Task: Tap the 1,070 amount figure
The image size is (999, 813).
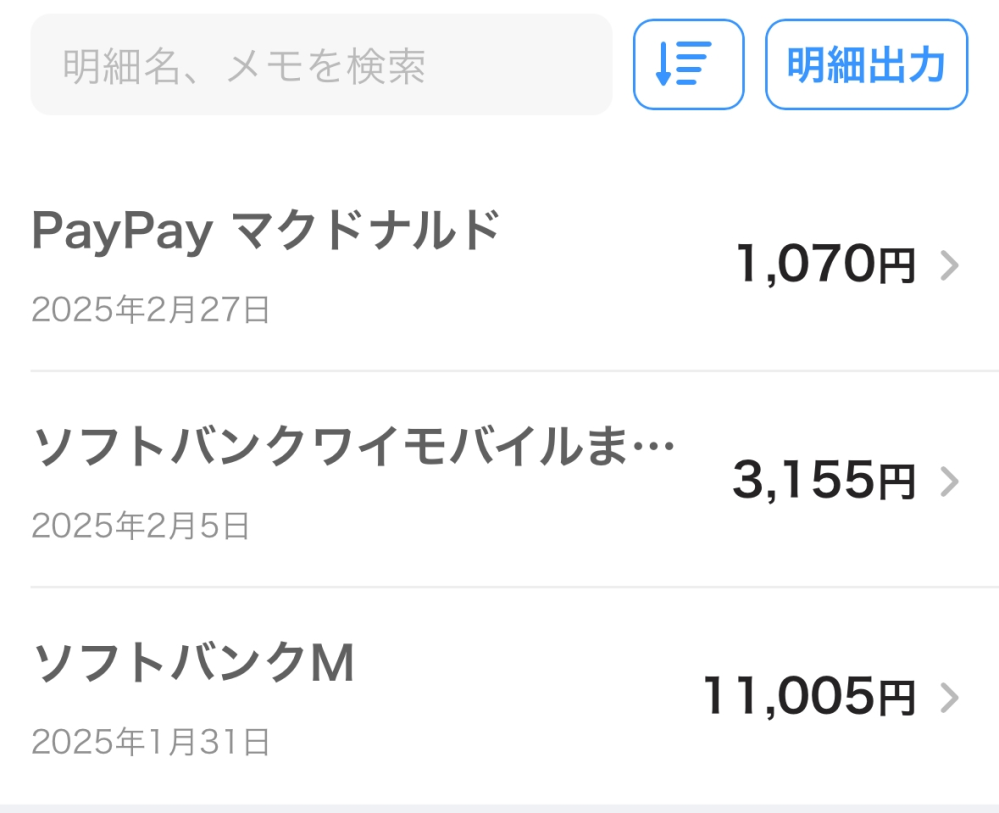Action: (x=805, y=265)
